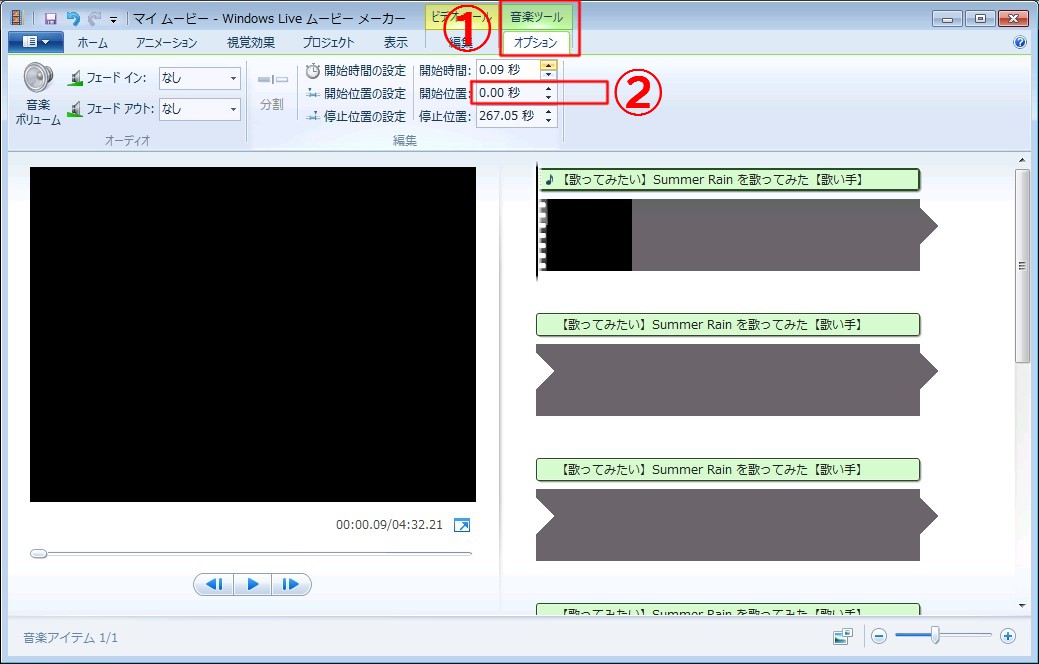Toggle thumbnail size icon in status bar
This screenshot has width=1039, height=664.
[841, 636]
